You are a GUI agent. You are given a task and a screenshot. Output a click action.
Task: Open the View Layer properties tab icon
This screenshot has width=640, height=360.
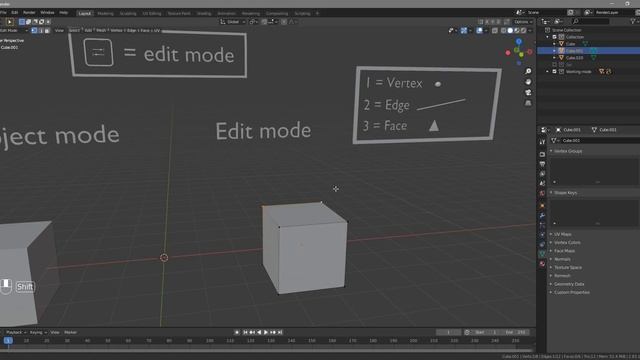[x=542, y=174]
